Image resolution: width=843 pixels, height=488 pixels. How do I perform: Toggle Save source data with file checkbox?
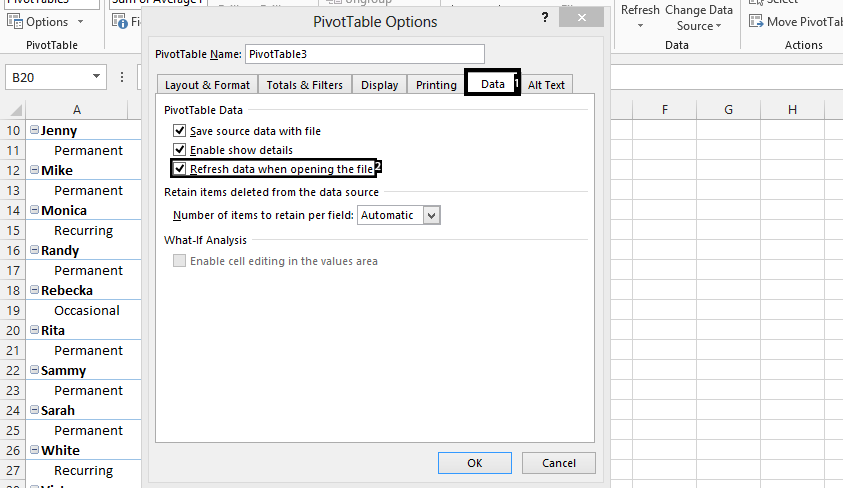click(x=180, y=131)
